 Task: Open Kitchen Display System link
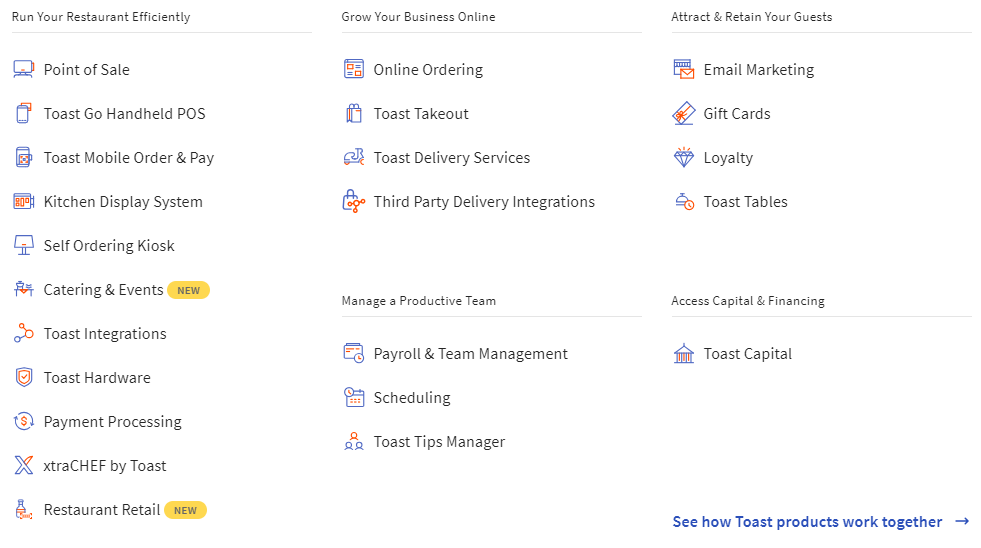point(123,201)
